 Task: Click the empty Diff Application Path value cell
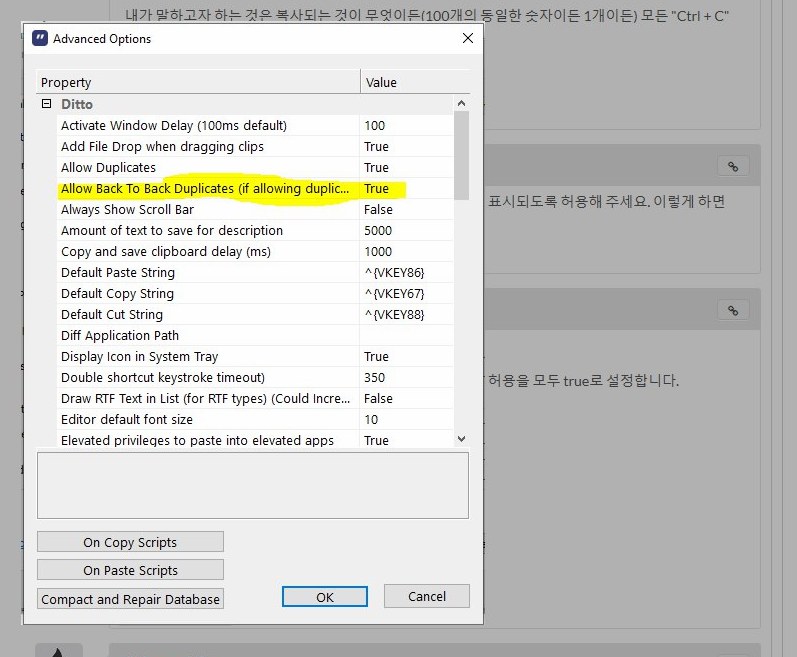pos(406,335)
